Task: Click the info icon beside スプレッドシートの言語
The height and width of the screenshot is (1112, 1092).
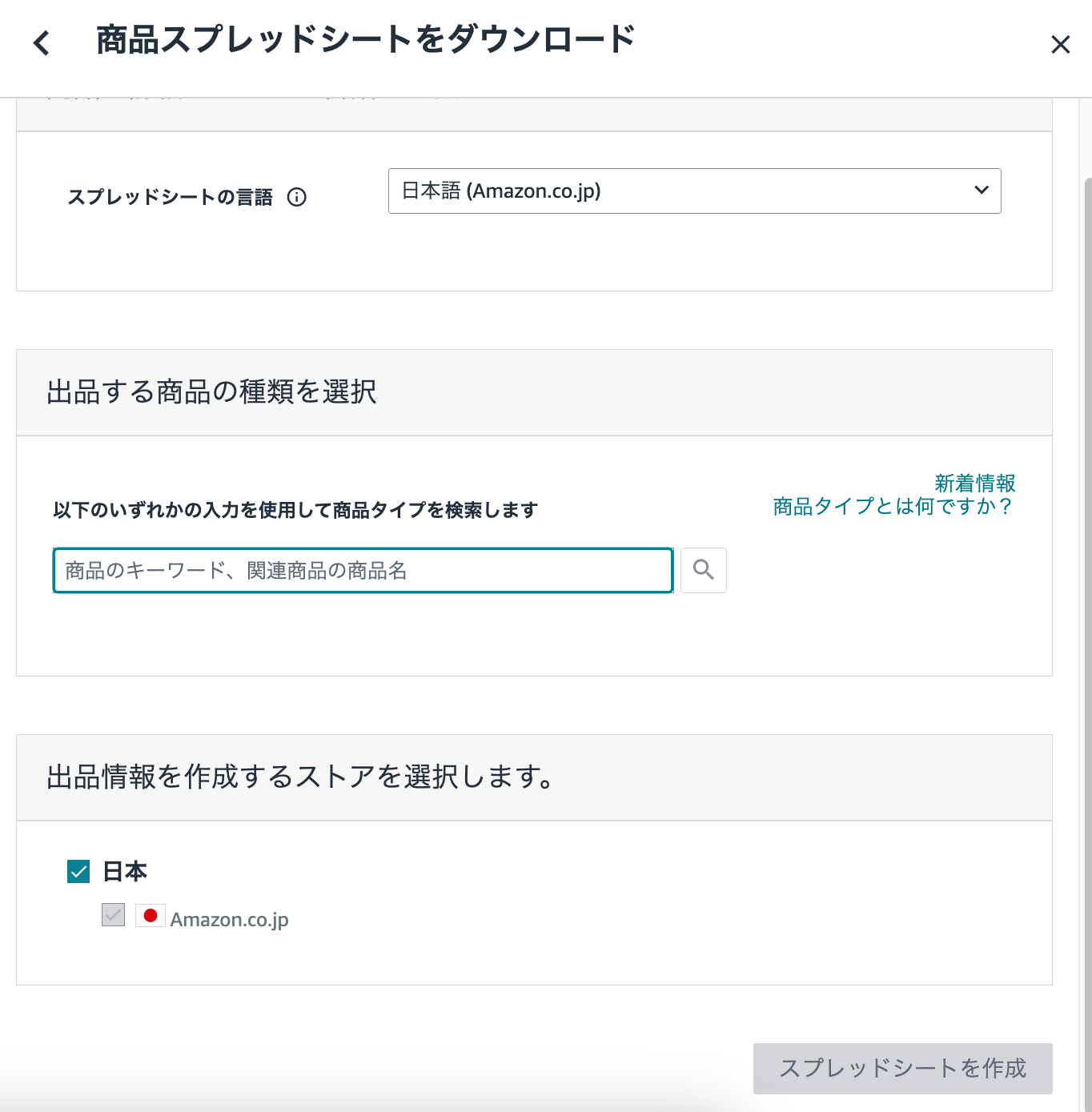Action: coord(297,197)
